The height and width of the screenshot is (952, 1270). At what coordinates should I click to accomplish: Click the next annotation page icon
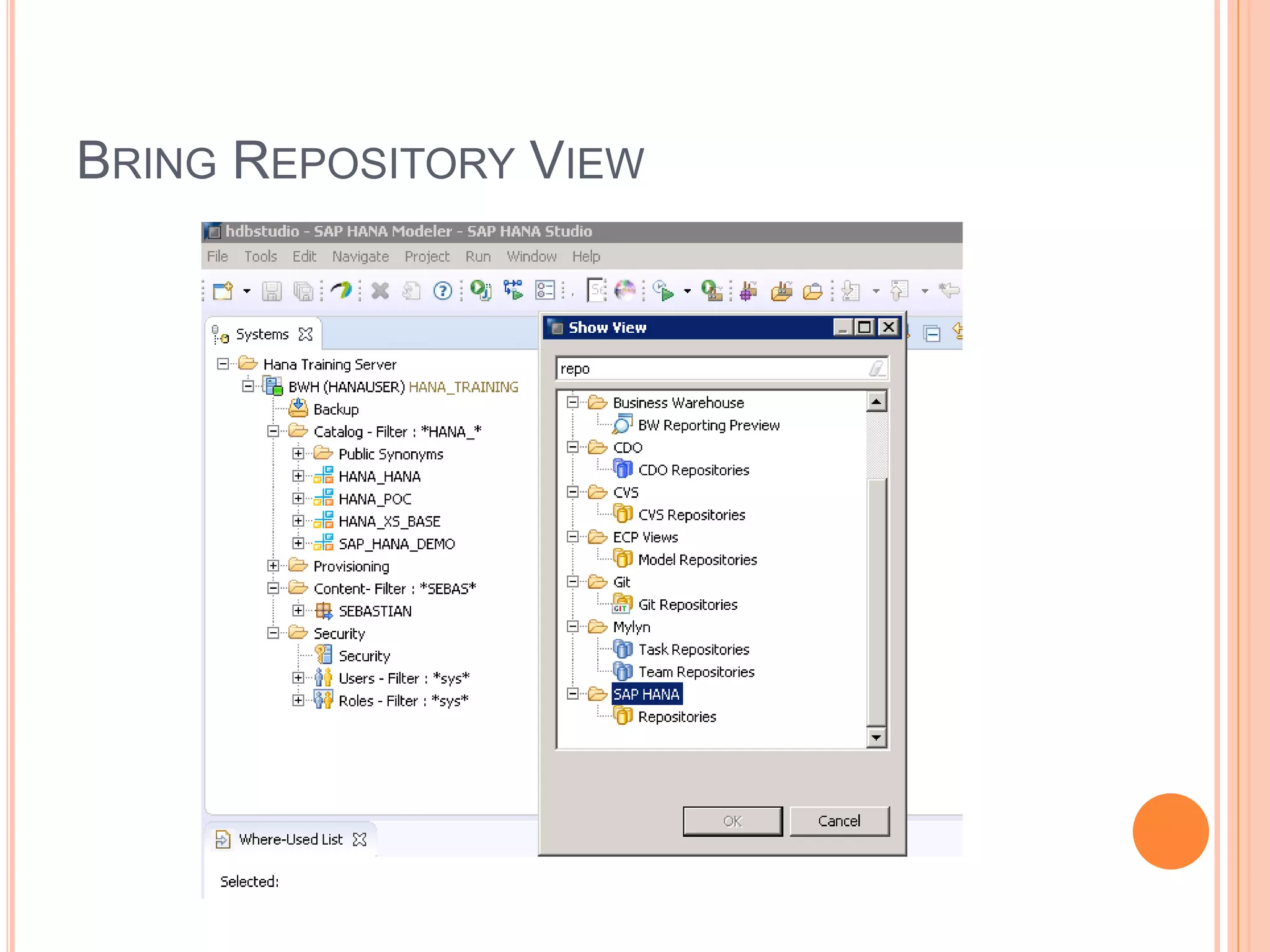(851, 291)
